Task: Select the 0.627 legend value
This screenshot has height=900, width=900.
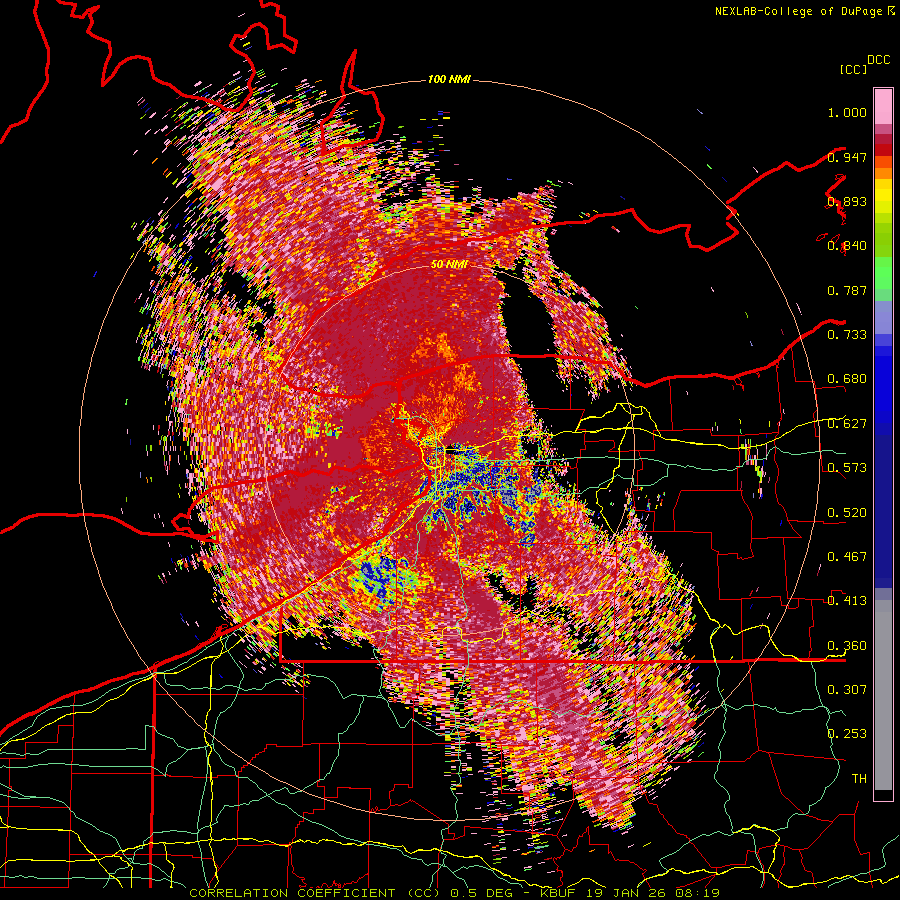Action: [847, 424]
